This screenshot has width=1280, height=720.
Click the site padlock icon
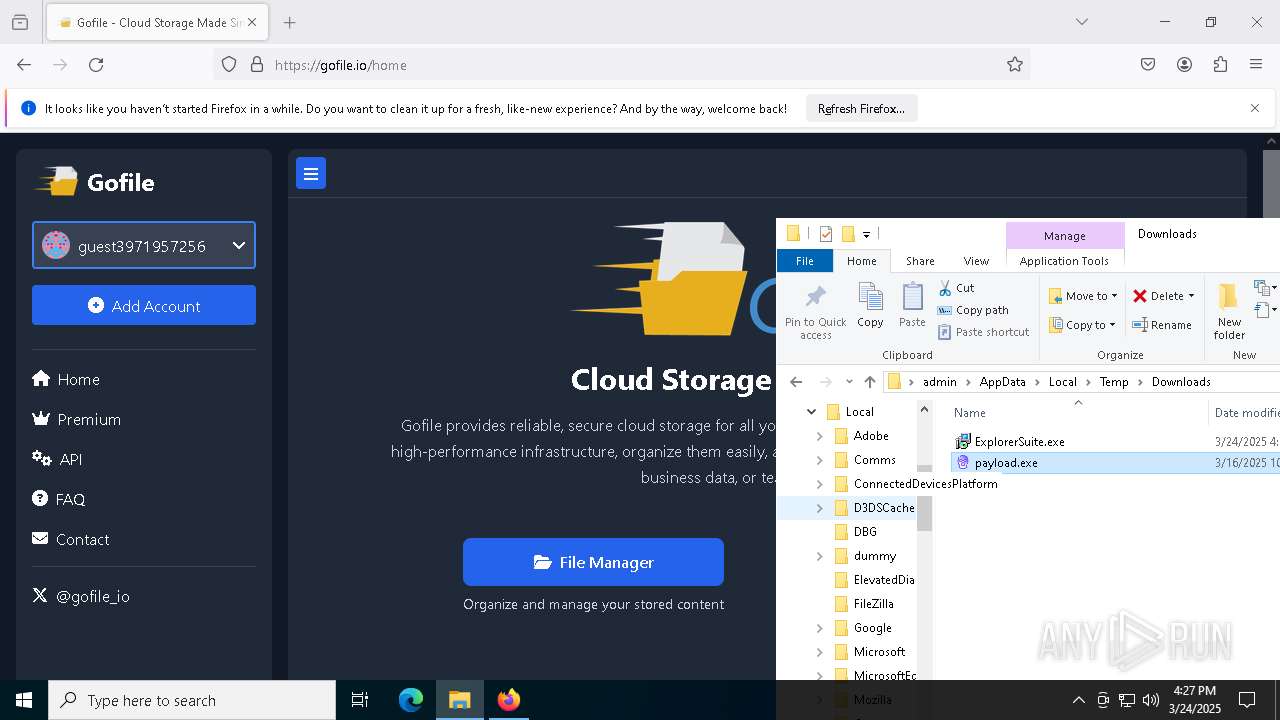tap(257, 65)
